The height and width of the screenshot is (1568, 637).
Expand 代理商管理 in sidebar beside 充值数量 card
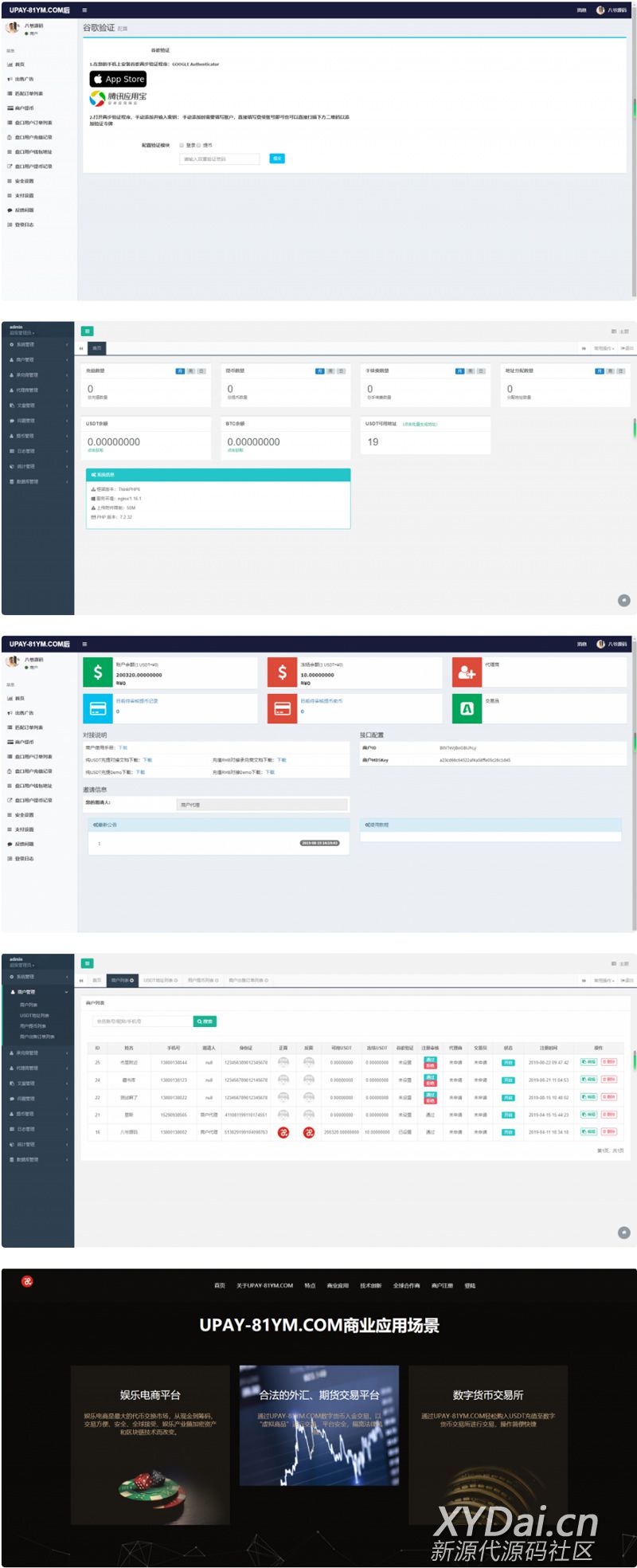(x=37, y=390)
